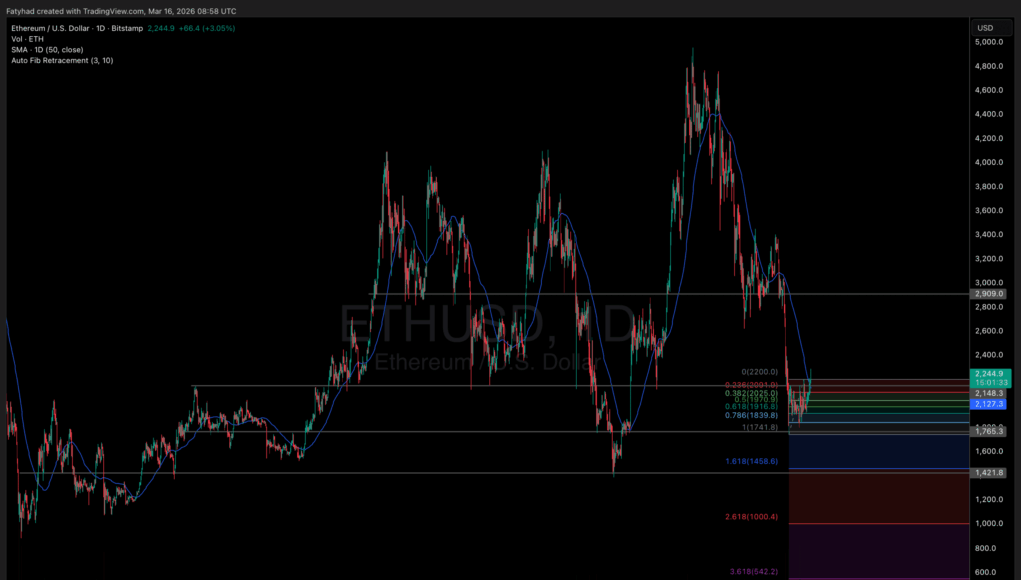Click the red Fib extension zone fill
Viewport: 1021px width, 580px height.
click(x=878, y=496)
